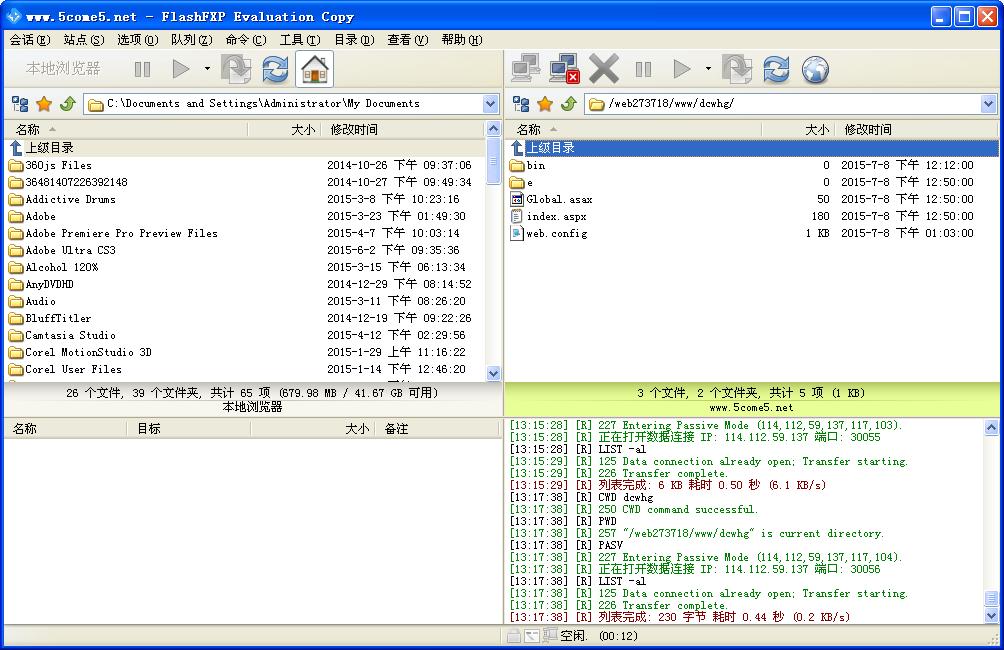Click the remote globe icon
1004x650 pixels.
point(815,69)
